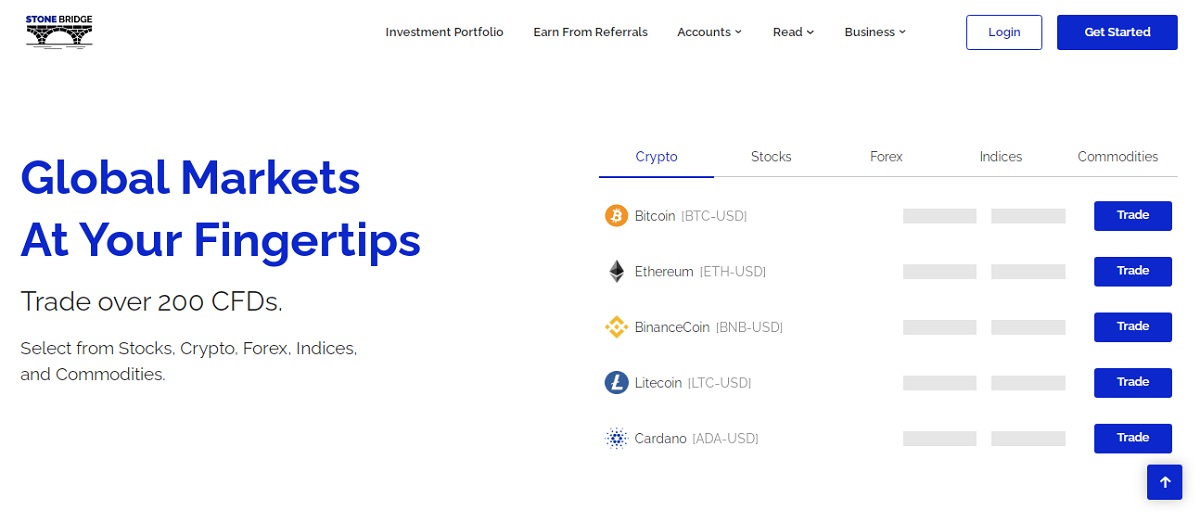Click the Cardano logo icon

pyautogui.click(x=617, y=438)
